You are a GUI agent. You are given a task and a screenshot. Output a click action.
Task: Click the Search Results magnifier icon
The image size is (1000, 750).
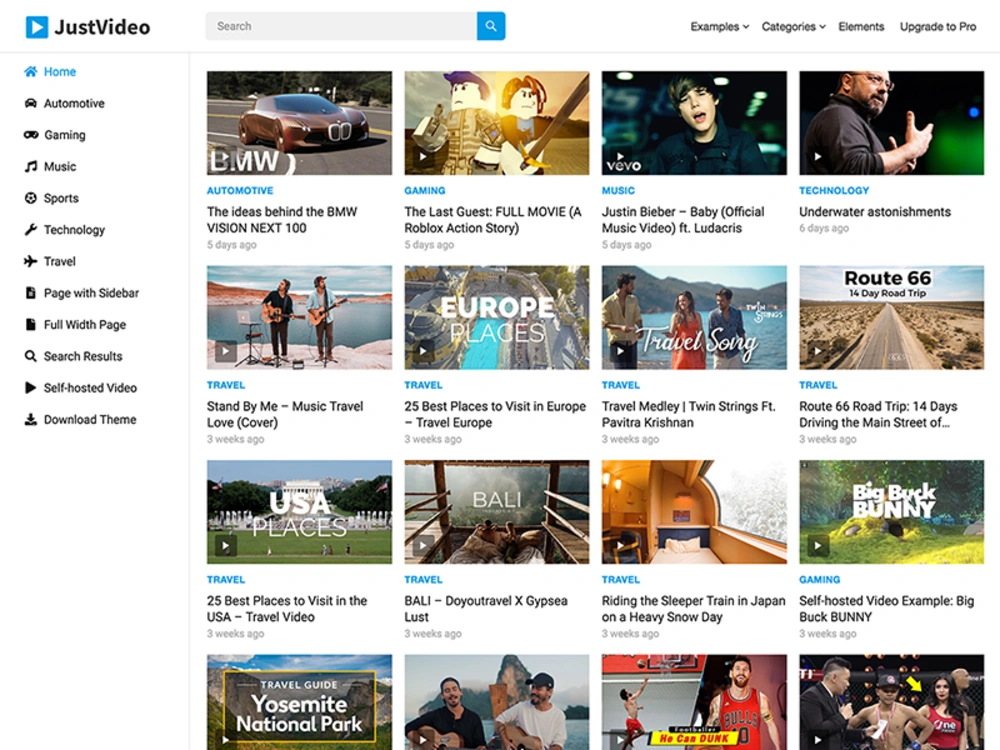point(31,356)
